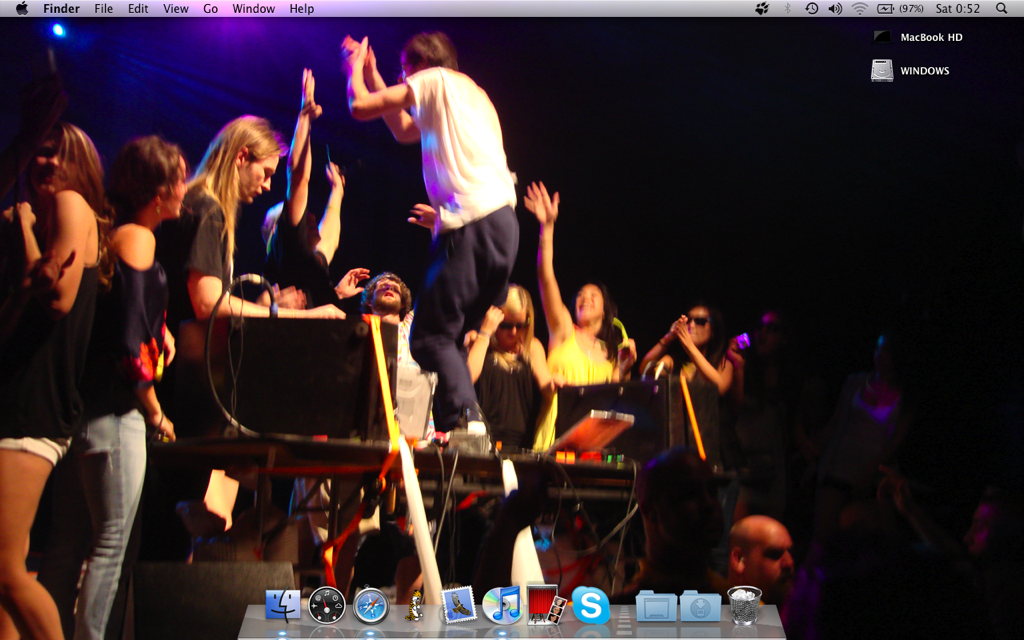Open the Trash in the Dock

click(744, 605)
